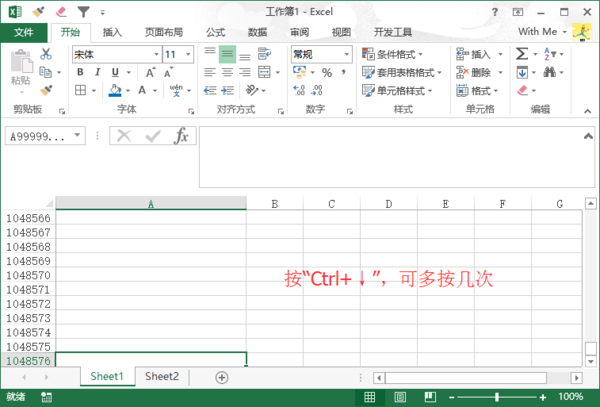
Task: Switch to the 插入 Insert tab
Action: tap(112, 33)
